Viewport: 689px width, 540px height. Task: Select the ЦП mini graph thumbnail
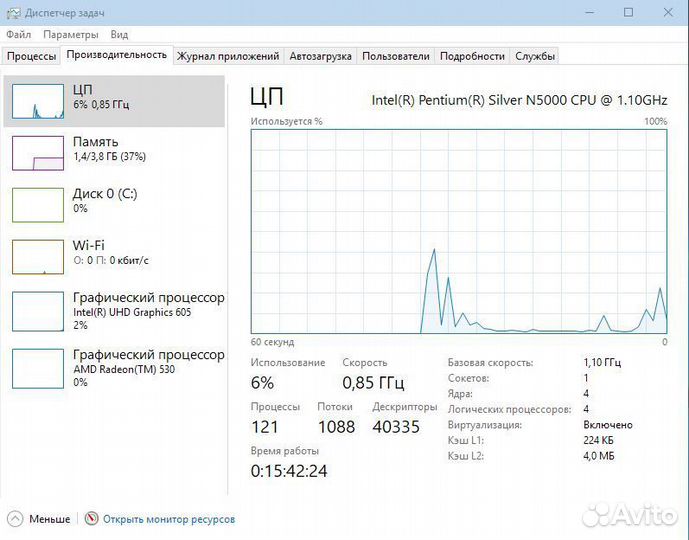click(x=38, y=101)
